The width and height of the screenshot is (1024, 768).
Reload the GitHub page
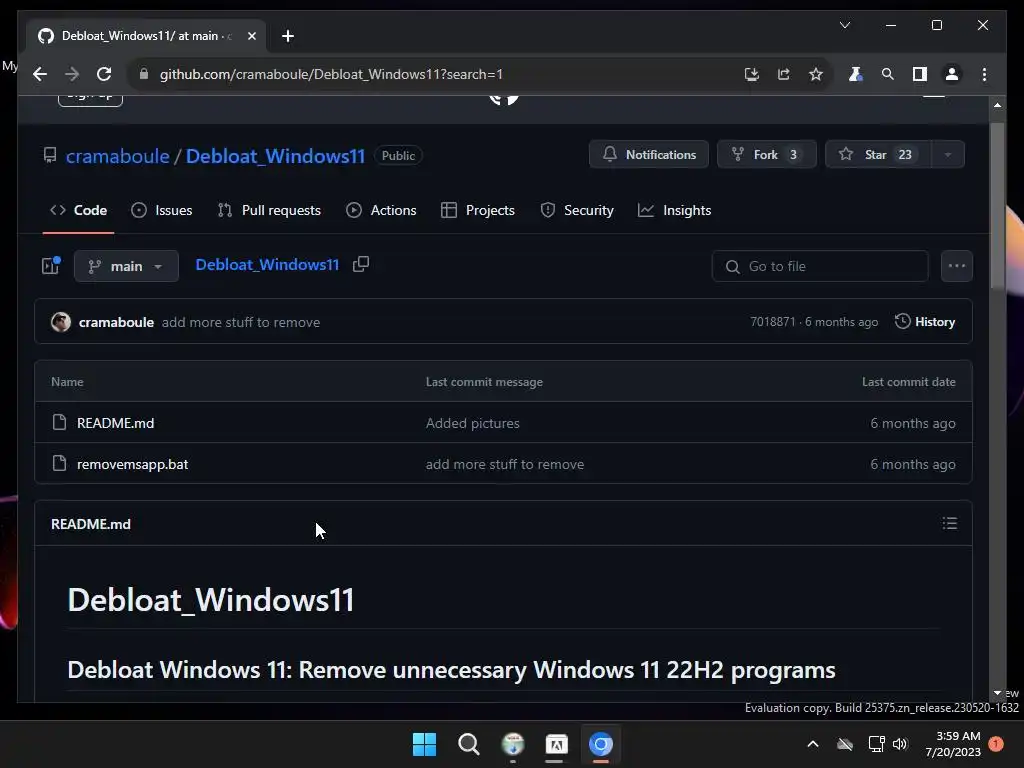(104, 74)
